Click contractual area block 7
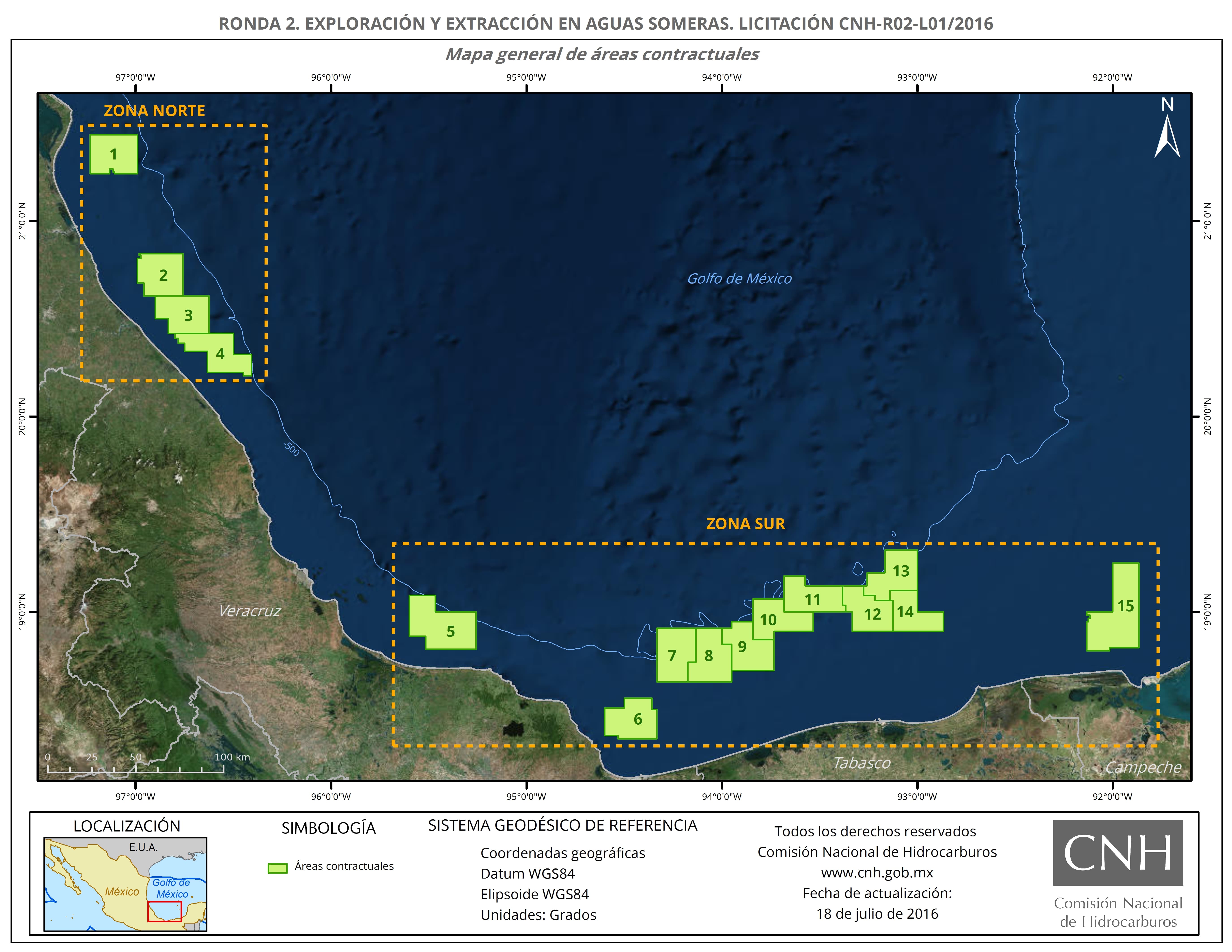Image resolution: width=1232 pixels, height=952 pixels. pos(672,656)
